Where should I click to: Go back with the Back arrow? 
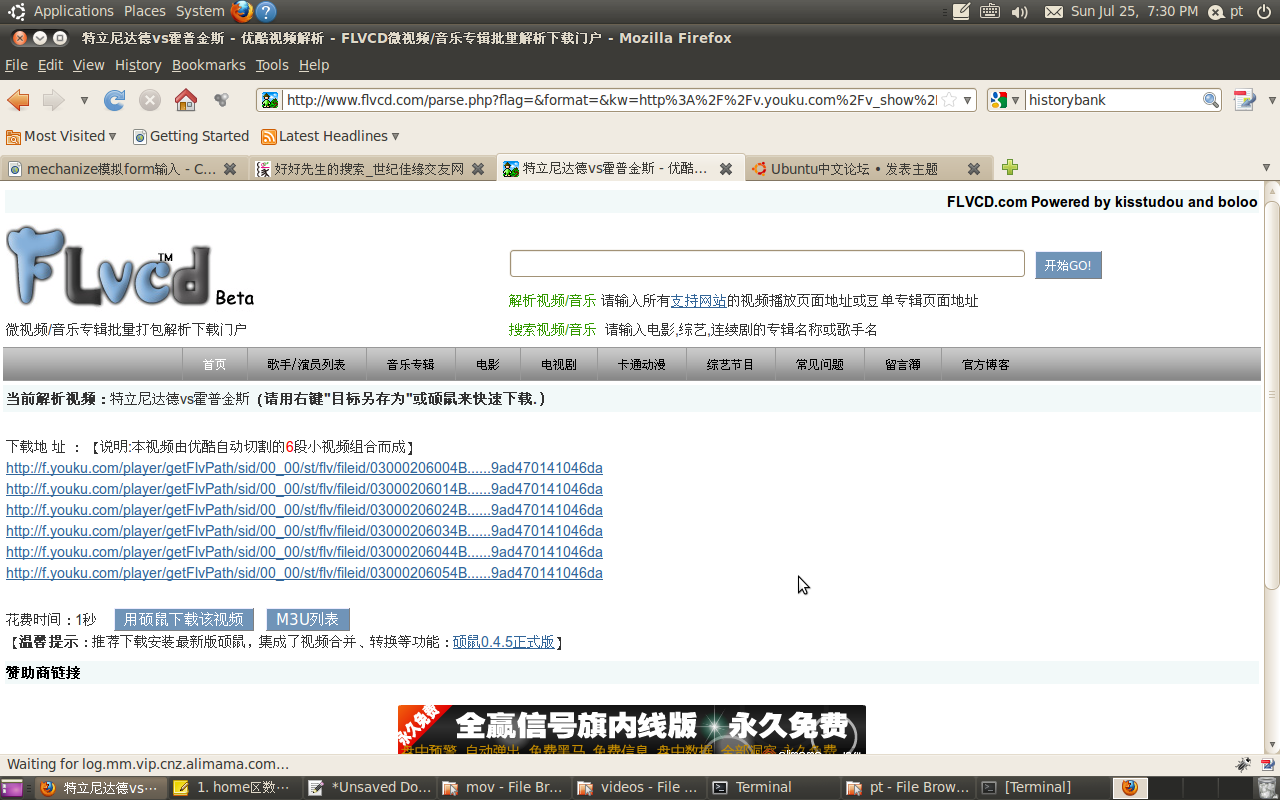coord(18,100)
